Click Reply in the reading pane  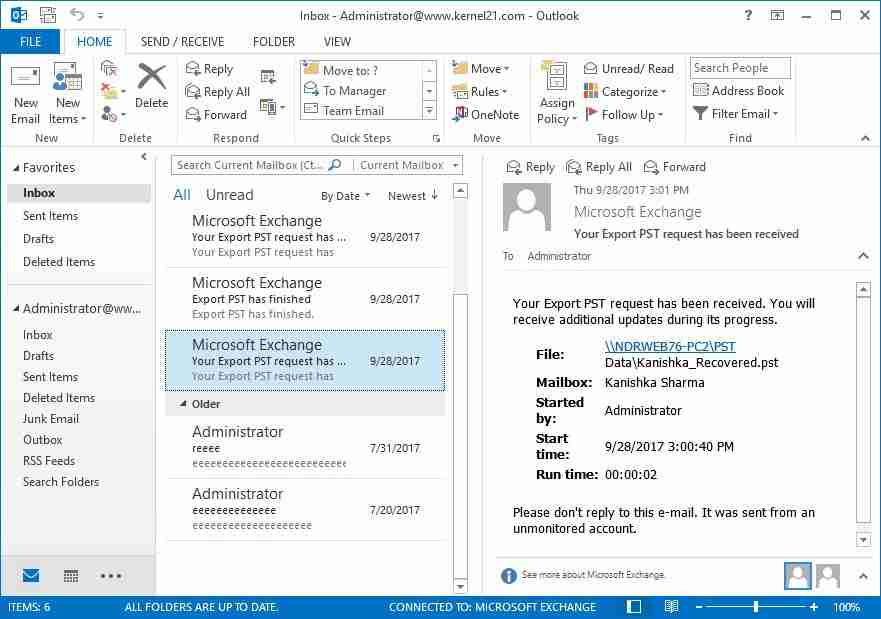(x=530, y=167)
